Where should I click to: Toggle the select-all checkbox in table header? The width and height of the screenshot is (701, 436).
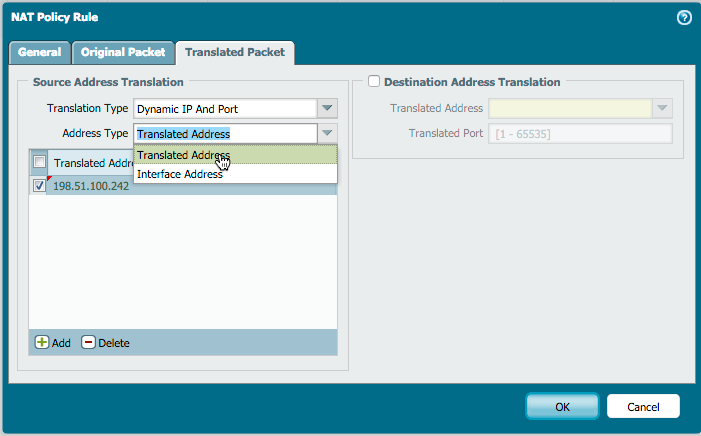click(39, 162)
